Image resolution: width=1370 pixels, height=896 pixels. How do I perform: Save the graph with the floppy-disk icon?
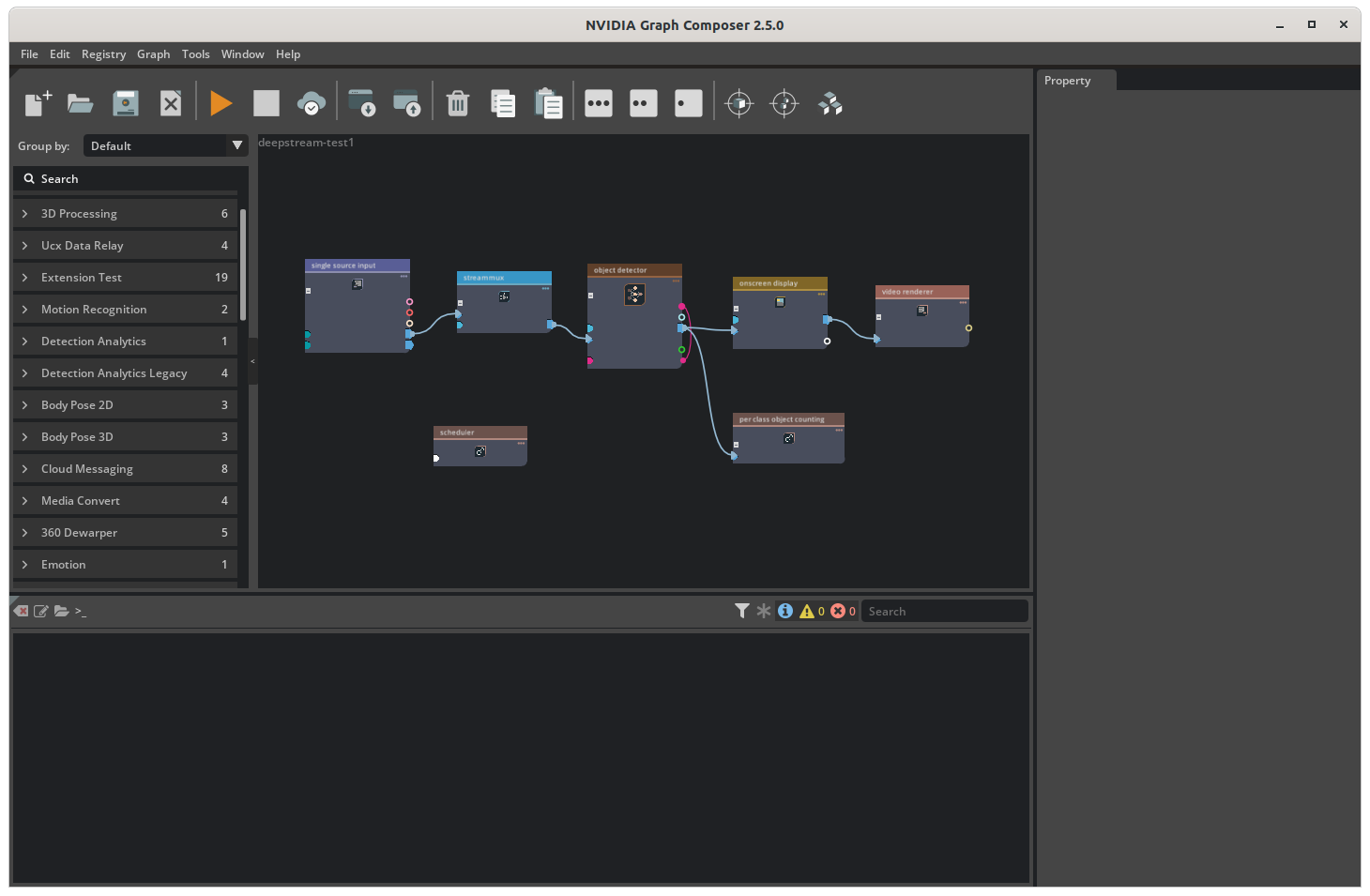pos(126,103)
